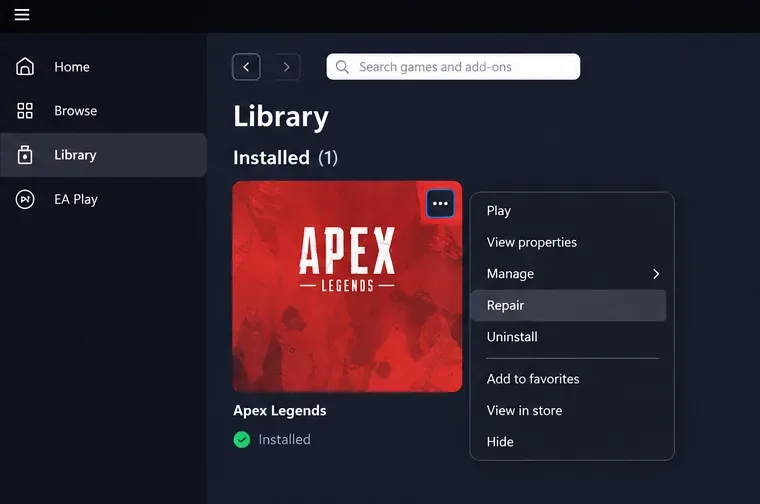The image size is (760, 504).
Task: Click the Installed status text
Action: coord(285,440)
